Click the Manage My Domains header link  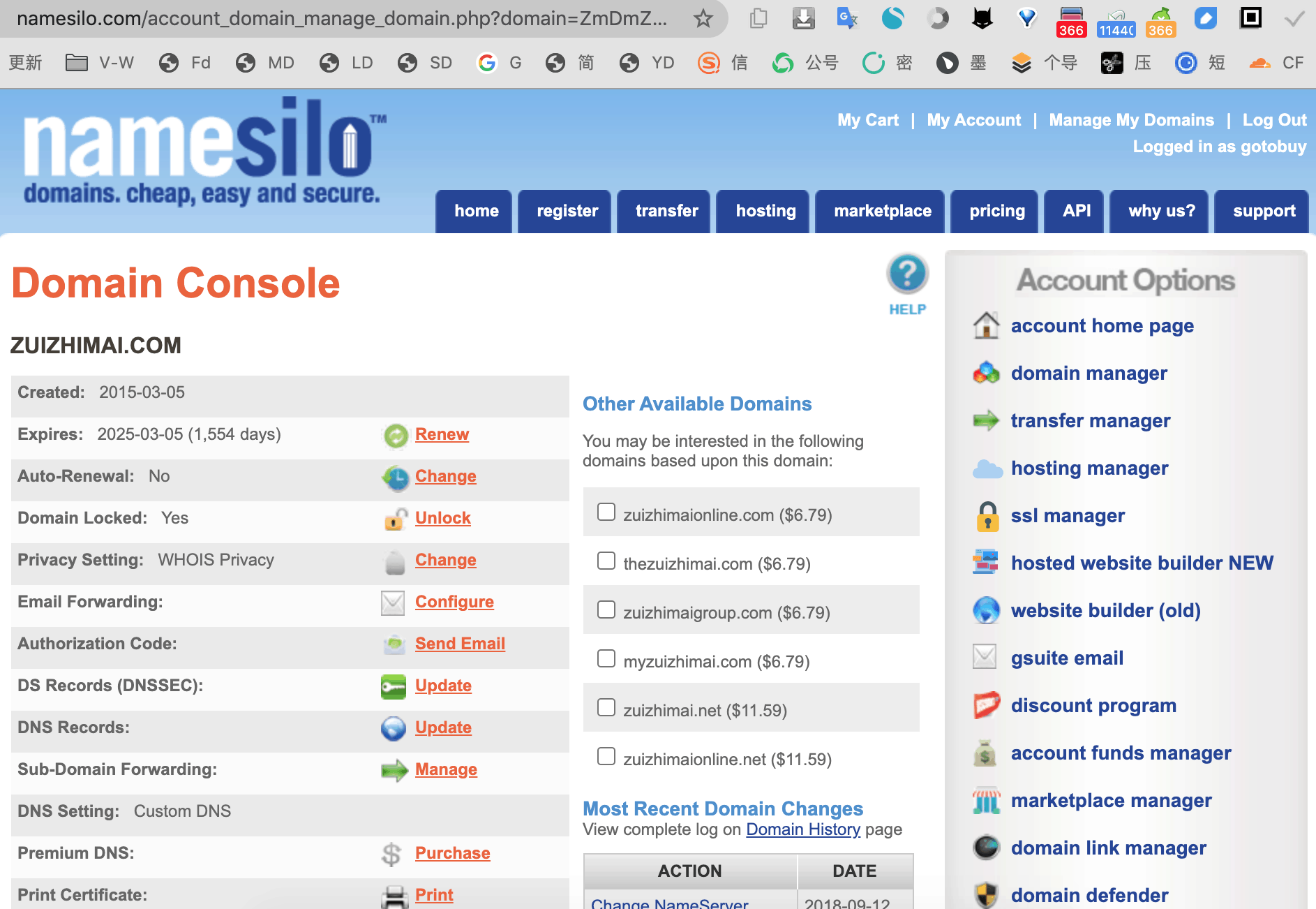1131,120
